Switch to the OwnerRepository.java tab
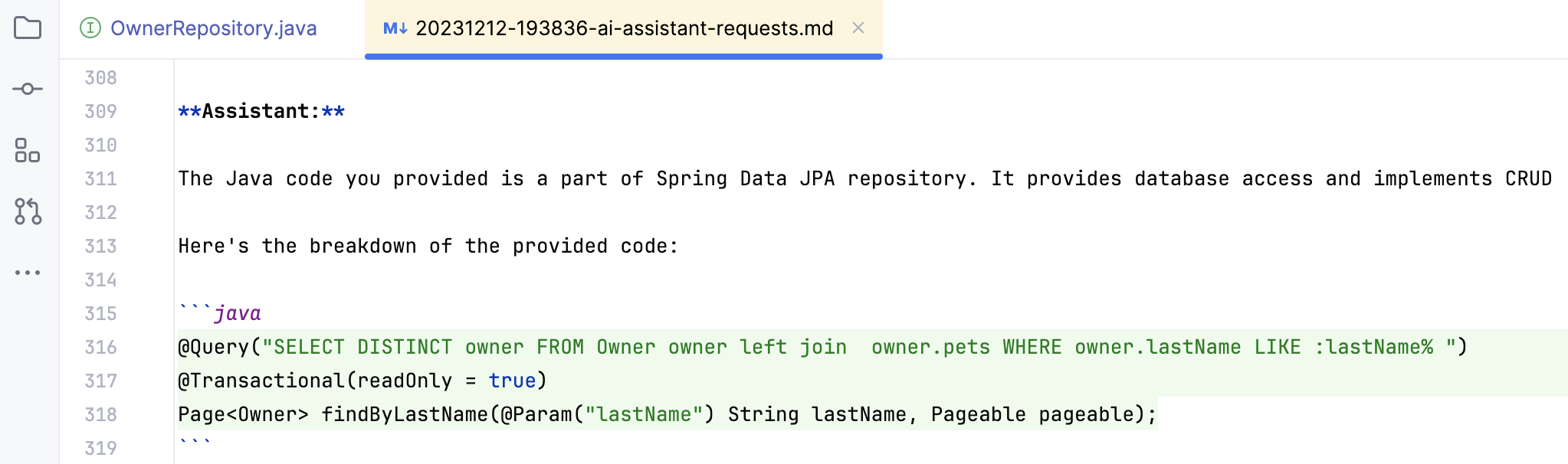 point(215,28)
